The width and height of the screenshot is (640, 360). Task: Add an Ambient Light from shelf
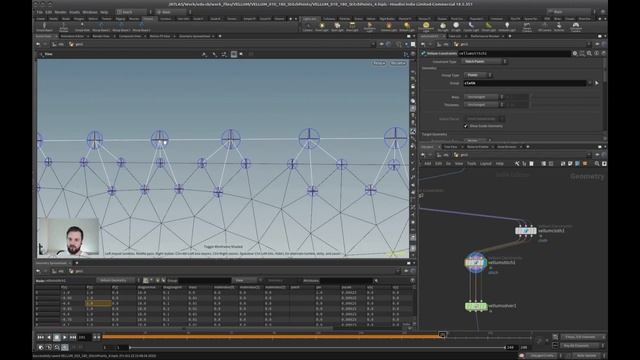pos(507,27)
